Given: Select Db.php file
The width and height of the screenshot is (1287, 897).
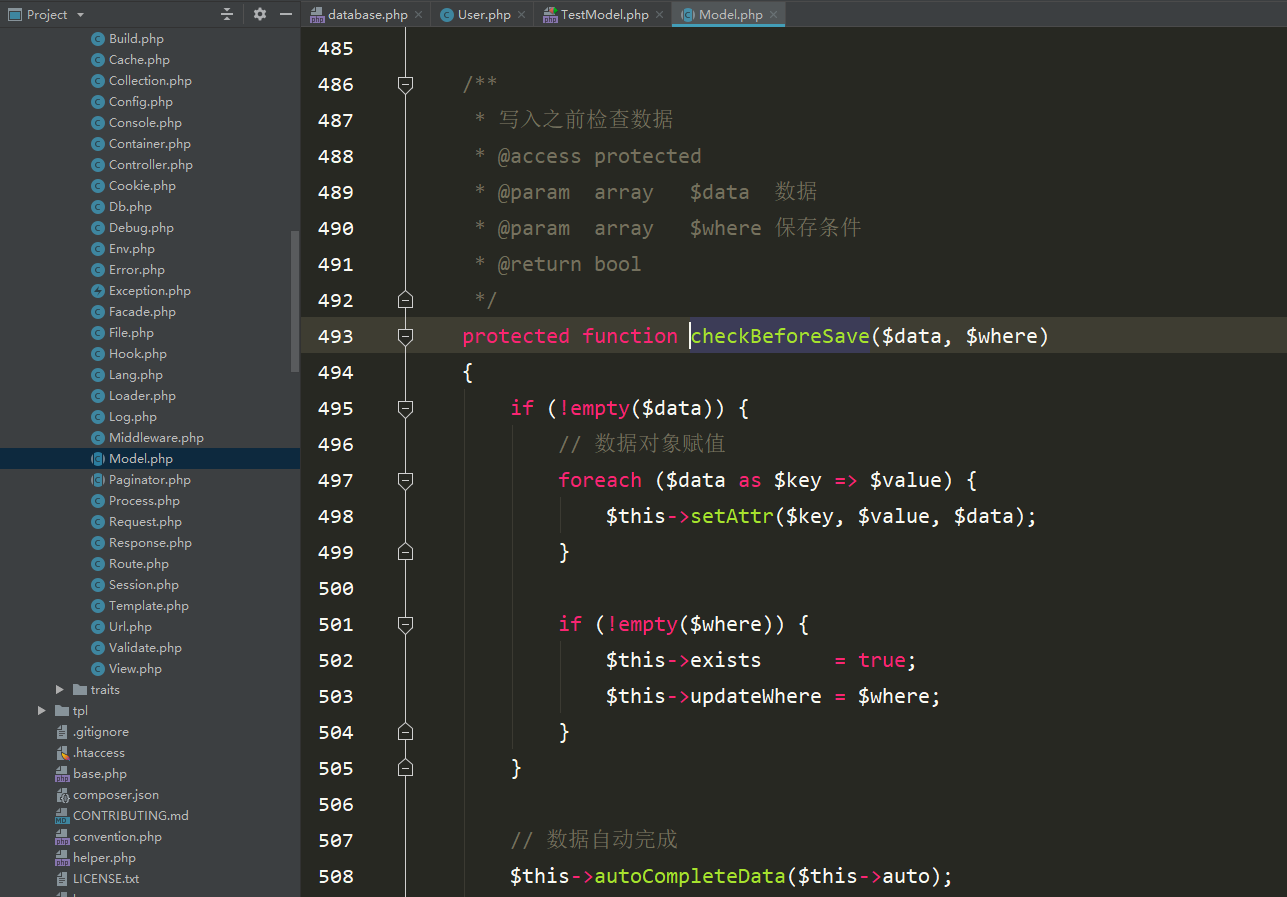Looking at the screenshot, I should pyautogui.click(x=130, y=207).
